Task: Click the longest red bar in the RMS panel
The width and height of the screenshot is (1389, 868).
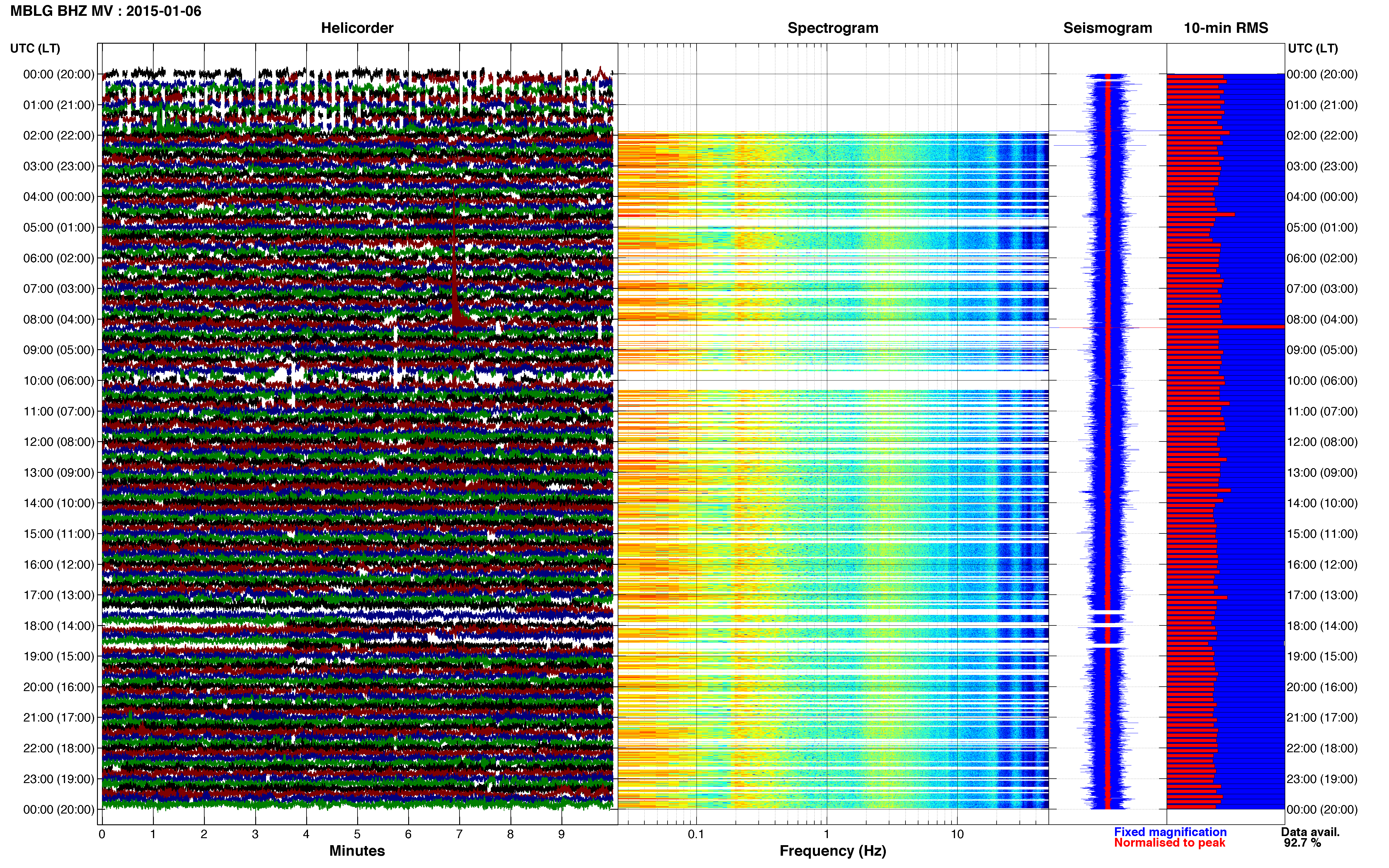Action: coord(1225,327)
